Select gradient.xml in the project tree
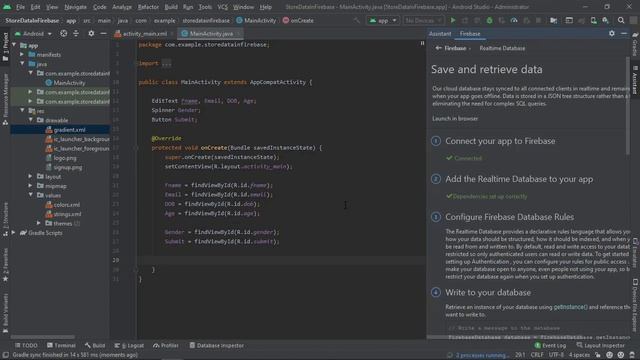 click(69, 130)
